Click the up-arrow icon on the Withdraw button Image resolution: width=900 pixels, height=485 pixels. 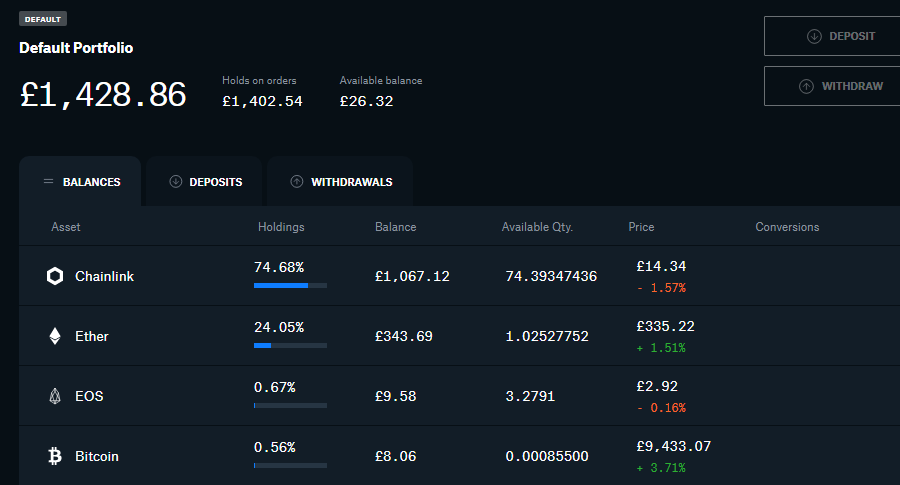tap(806, 86)
